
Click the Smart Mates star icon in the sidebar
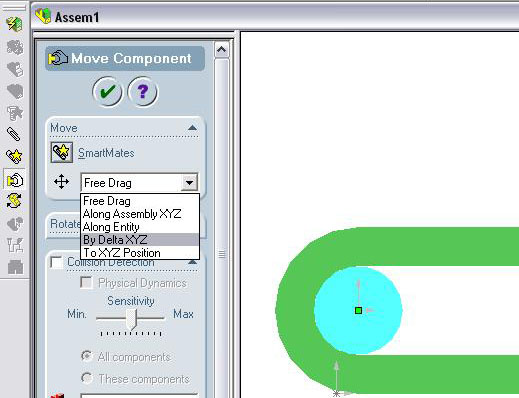coord(14,156)
